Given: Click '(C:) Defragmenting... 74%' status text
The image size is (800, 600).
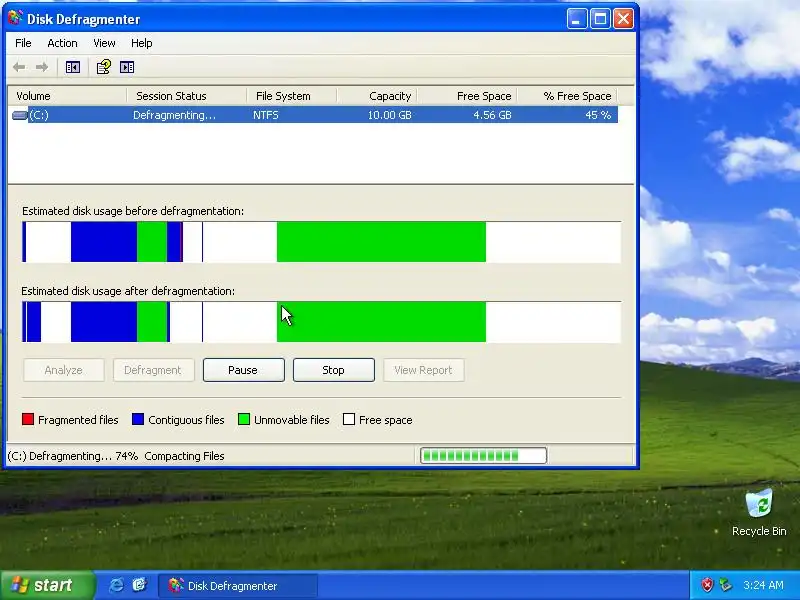Looking at the screenshot, I should (x=73, y=456).
